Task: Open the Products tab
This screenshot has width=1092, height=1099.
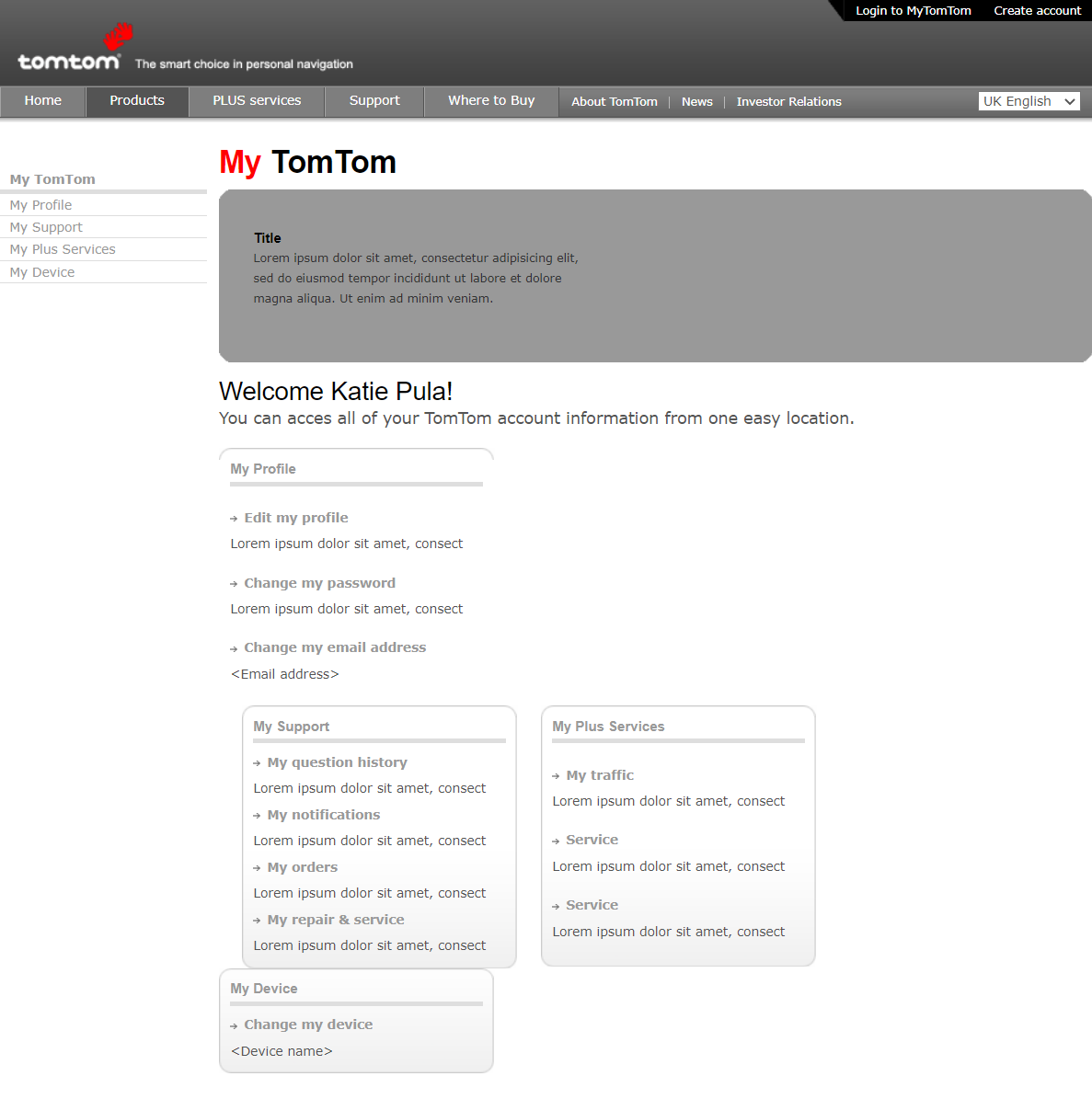Action: [x=137, y=101]
